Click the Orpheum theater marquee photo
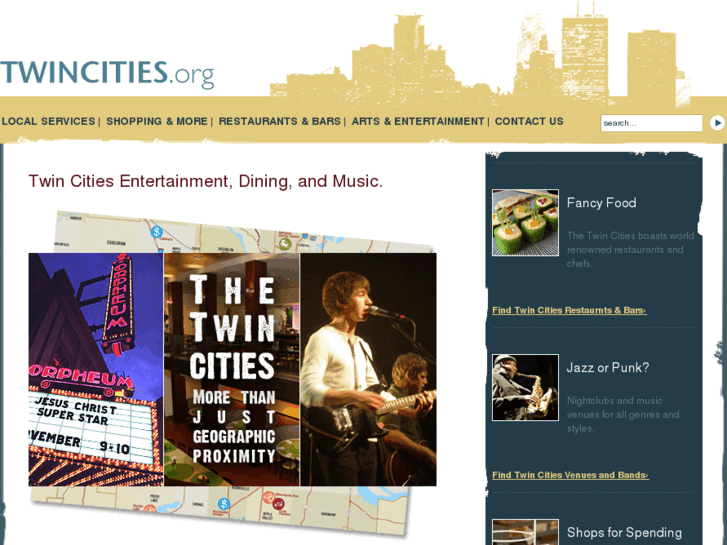 pyautogui.click(x=96, y=369)
